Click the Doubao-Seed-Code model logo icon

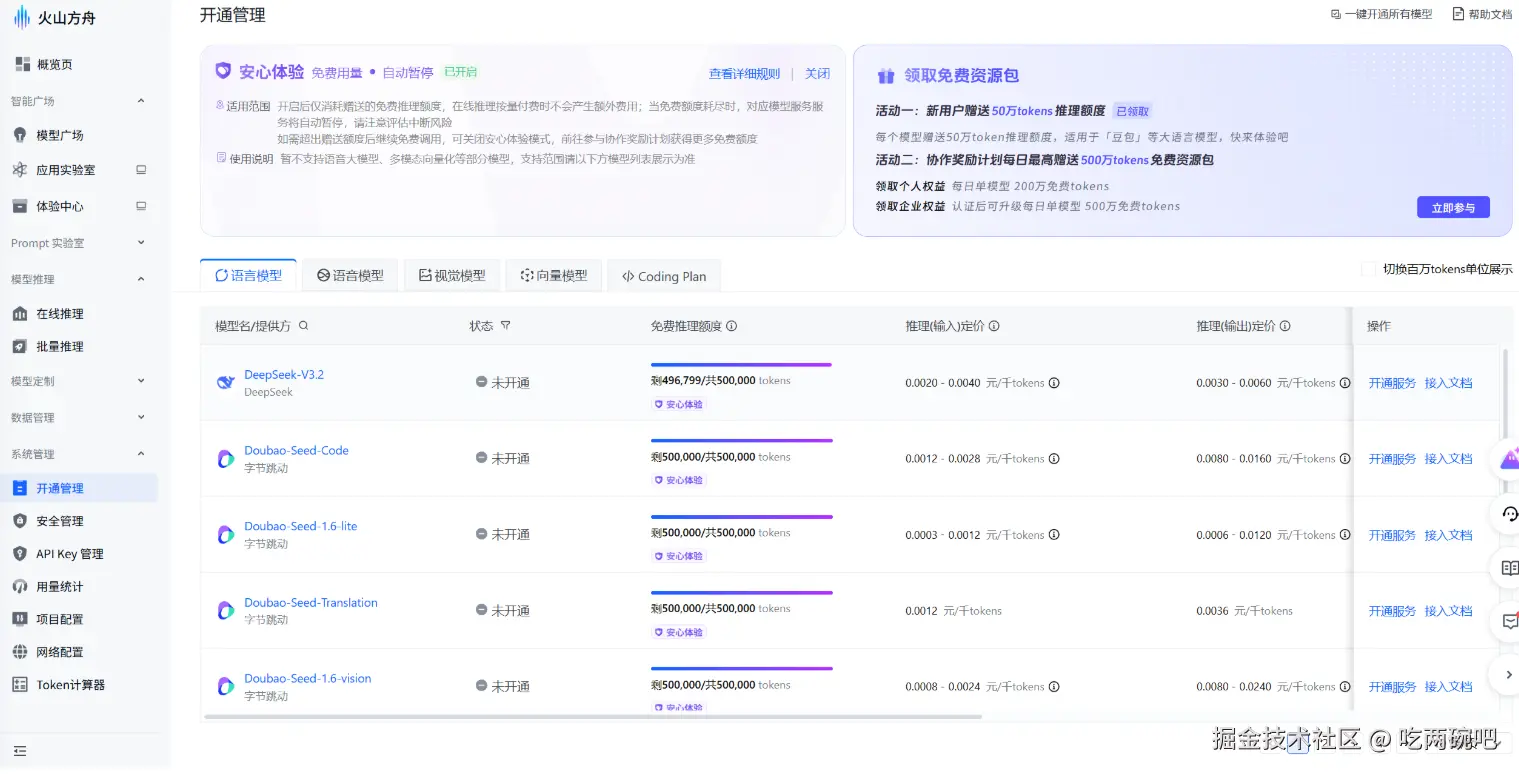(226, 459)
